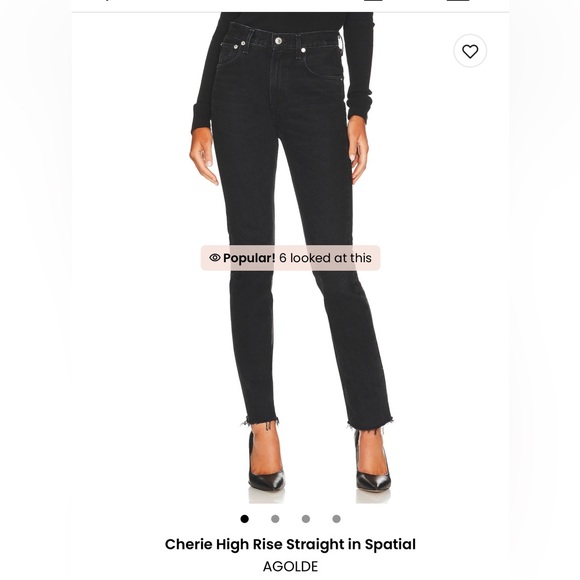Tap the '6 looked at this' text
Viewport: 580px width, 580px height.
click(x=326, y=258)
